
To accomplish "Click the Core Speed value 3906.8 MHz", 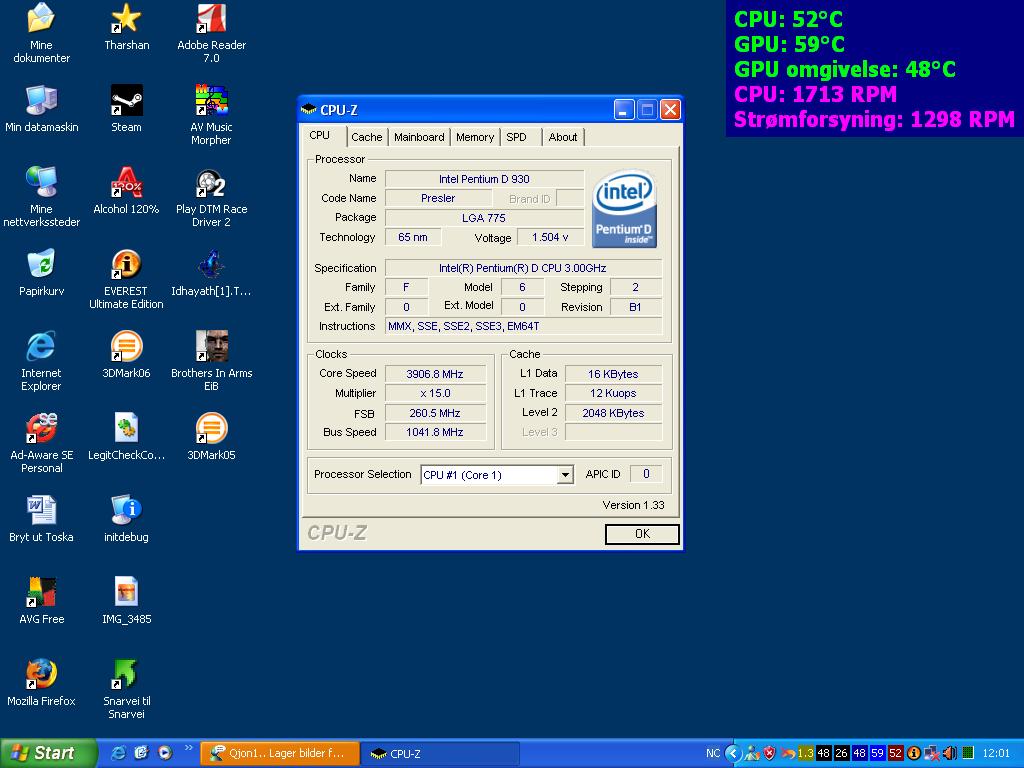I will [x=435, y=374].
